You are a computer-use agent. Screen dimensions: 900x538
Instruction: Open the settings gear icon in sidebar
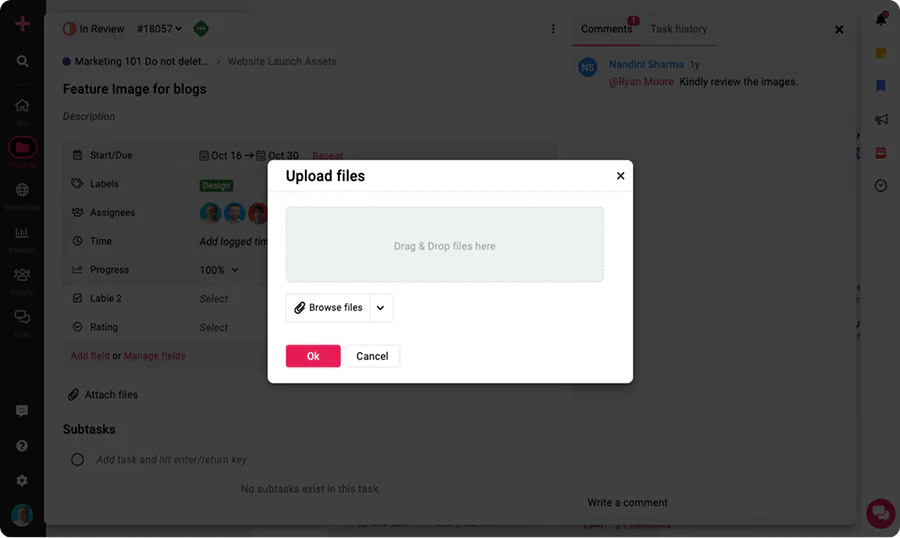click(x=22, y=481)
